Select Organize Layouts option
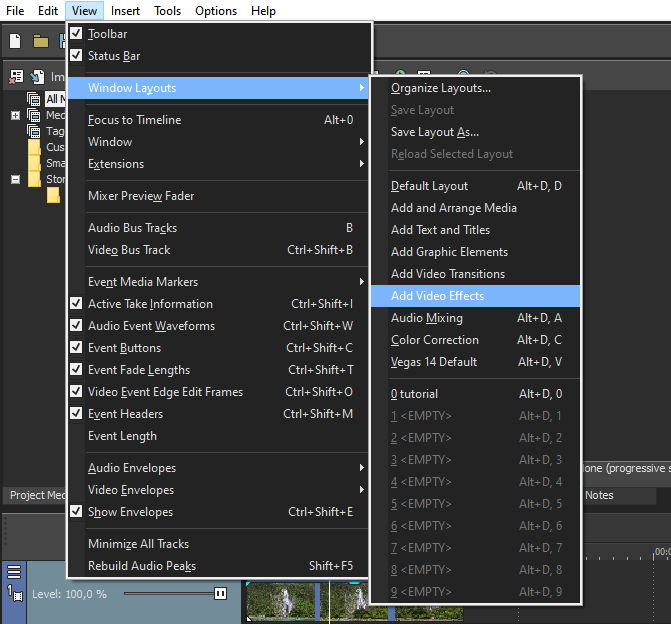The image size is (671, 624). click(x=440, y=88)
